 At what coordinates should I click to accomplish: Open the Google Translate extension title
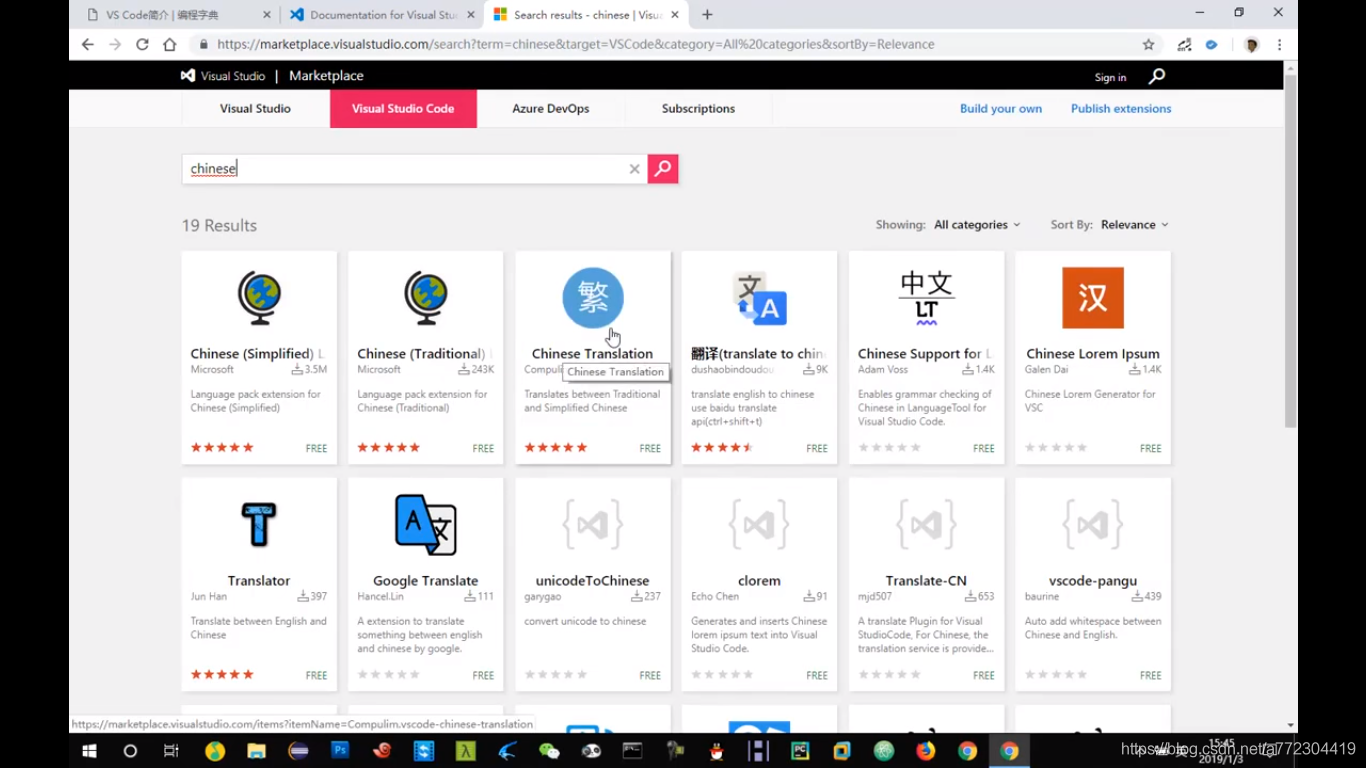(x=425, y=581)
